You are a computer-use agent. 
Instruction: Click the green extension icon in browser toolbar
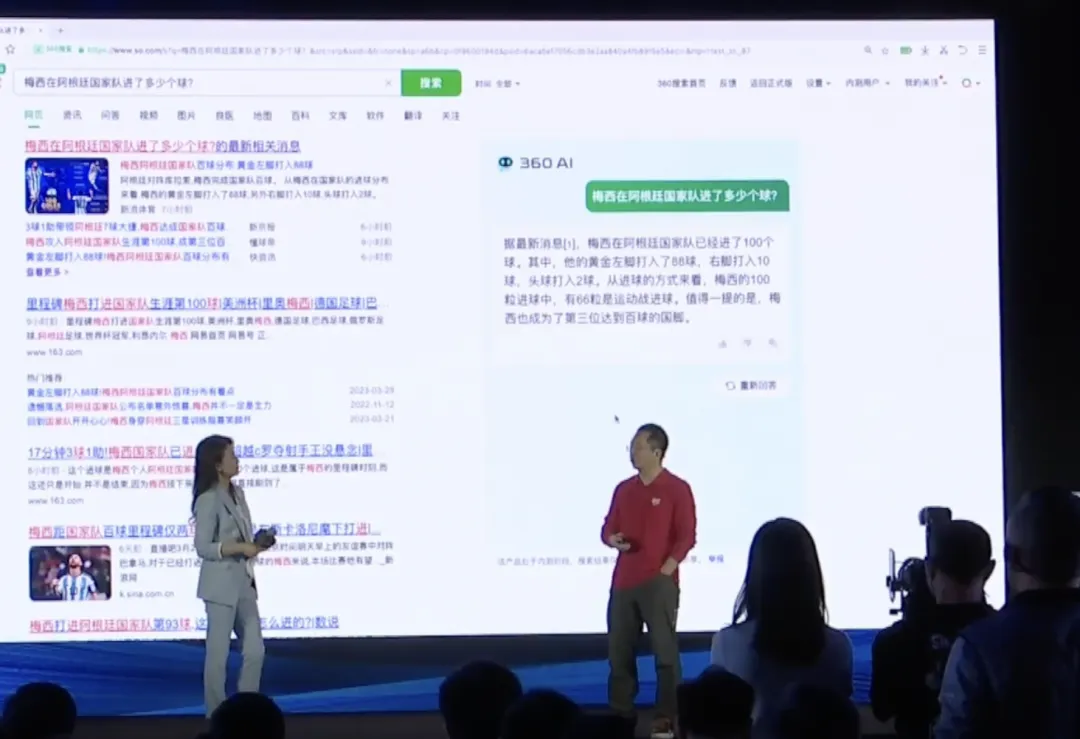coord(906,50)
